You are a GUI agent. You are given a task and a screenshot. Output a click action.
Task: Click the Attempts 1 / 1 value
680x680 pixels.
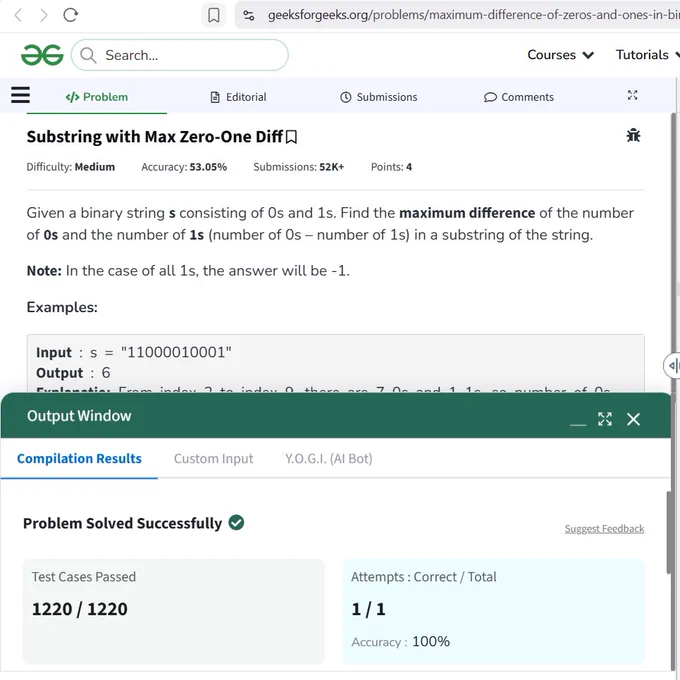click(368, 609)
